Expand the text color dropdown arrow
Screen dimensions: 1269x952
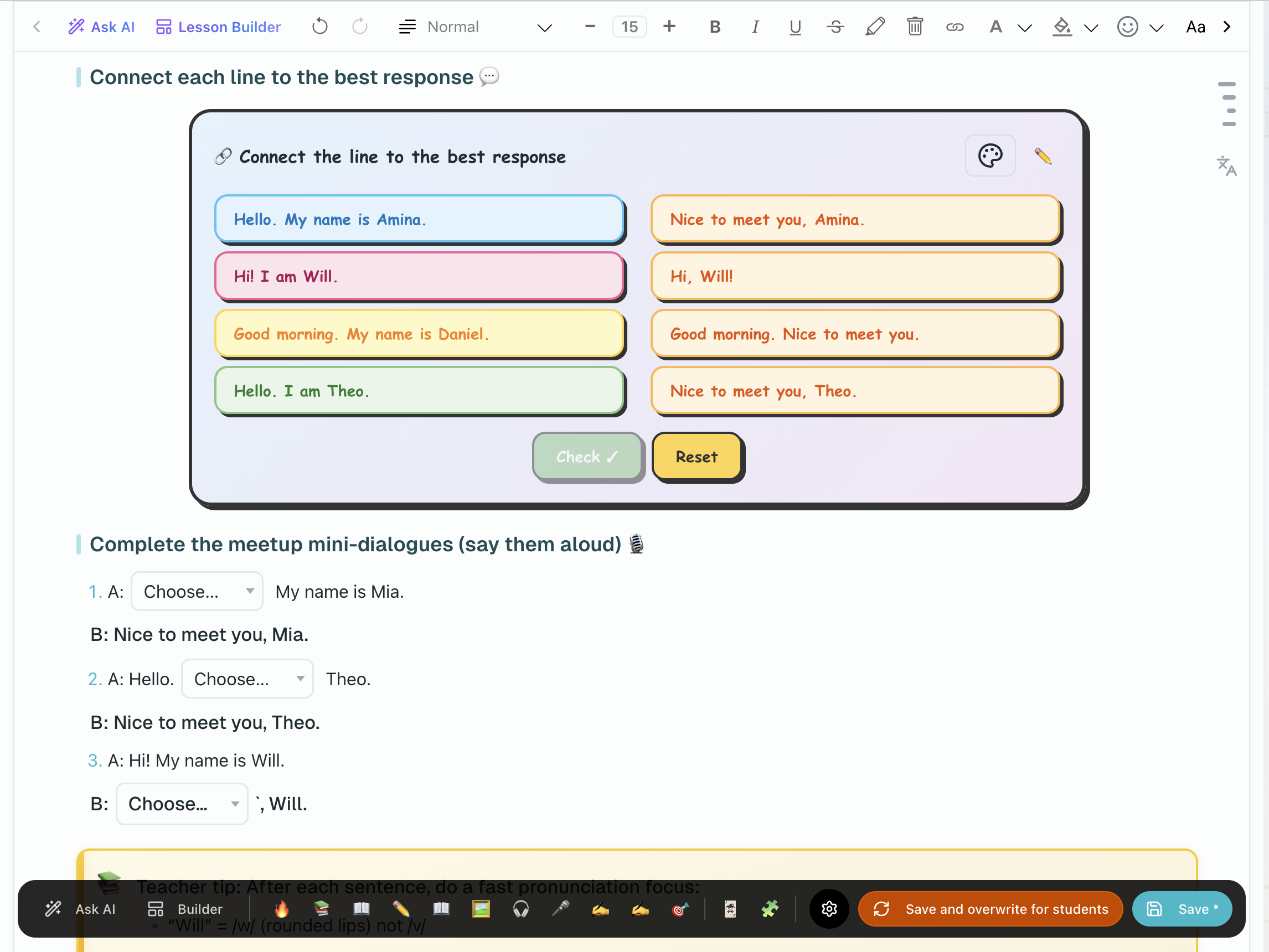pyautogui.click(x=1025, y=28)
